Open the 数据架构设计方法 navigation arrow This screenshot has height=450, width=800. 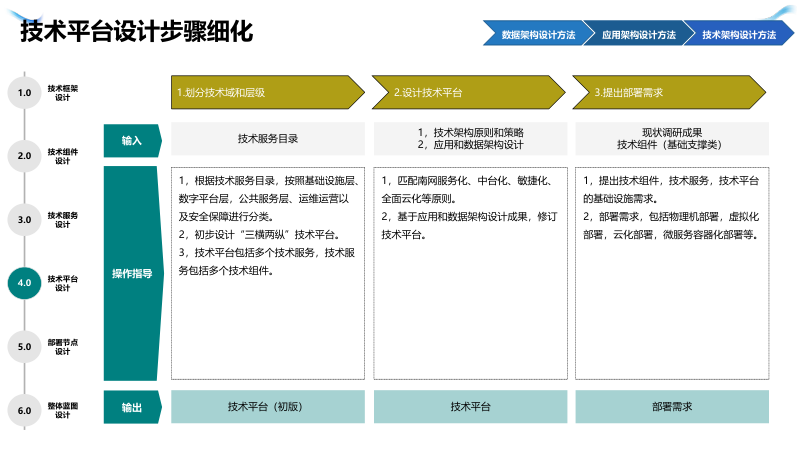[x=538, y=34]
